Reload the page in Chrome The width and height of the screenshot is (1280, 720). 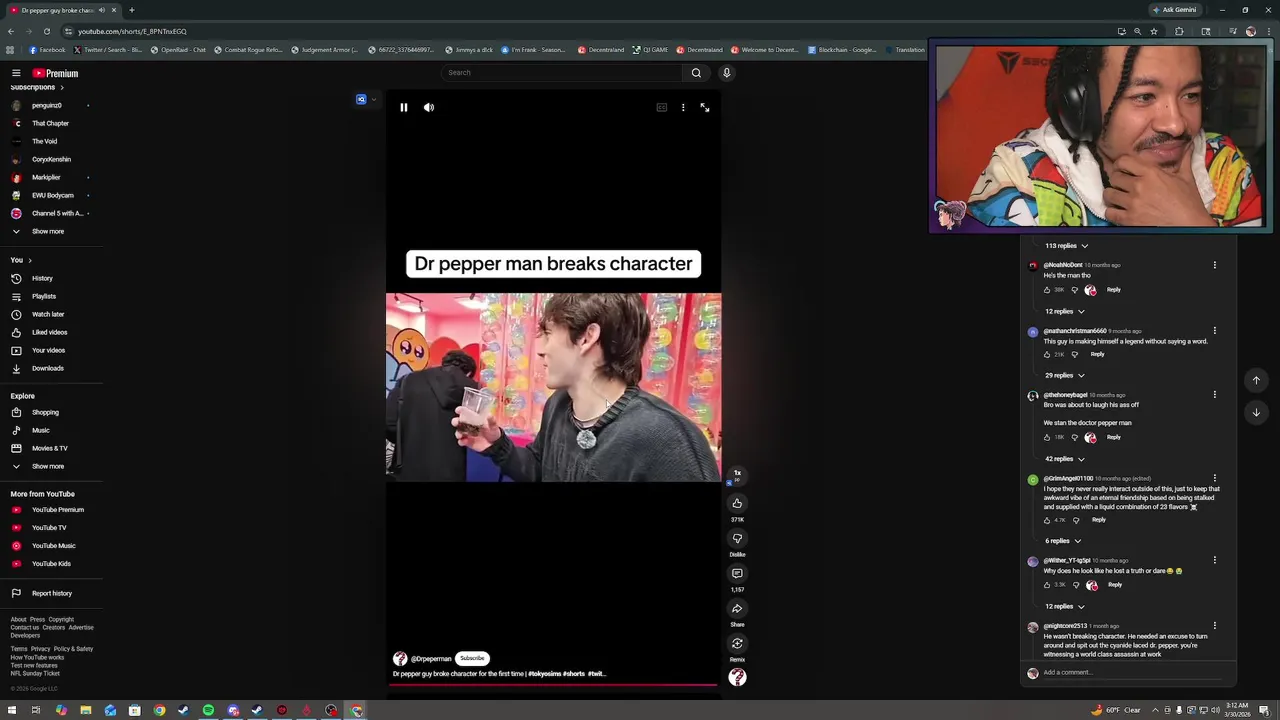click(x=46, y=31)
